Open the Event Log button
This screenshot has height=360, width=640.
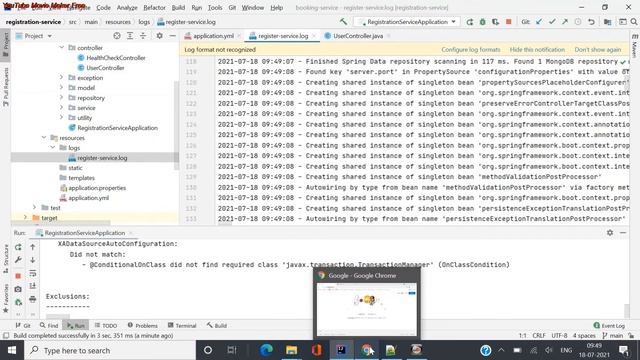click(x=609, y=325)
